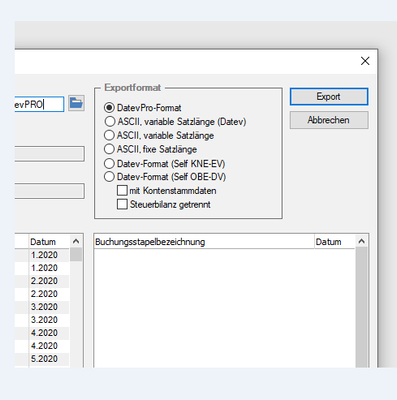The width and height of the screenshot is (397, 400).
Task: Click left list scrollbar thumb
Action: (76, 255)
